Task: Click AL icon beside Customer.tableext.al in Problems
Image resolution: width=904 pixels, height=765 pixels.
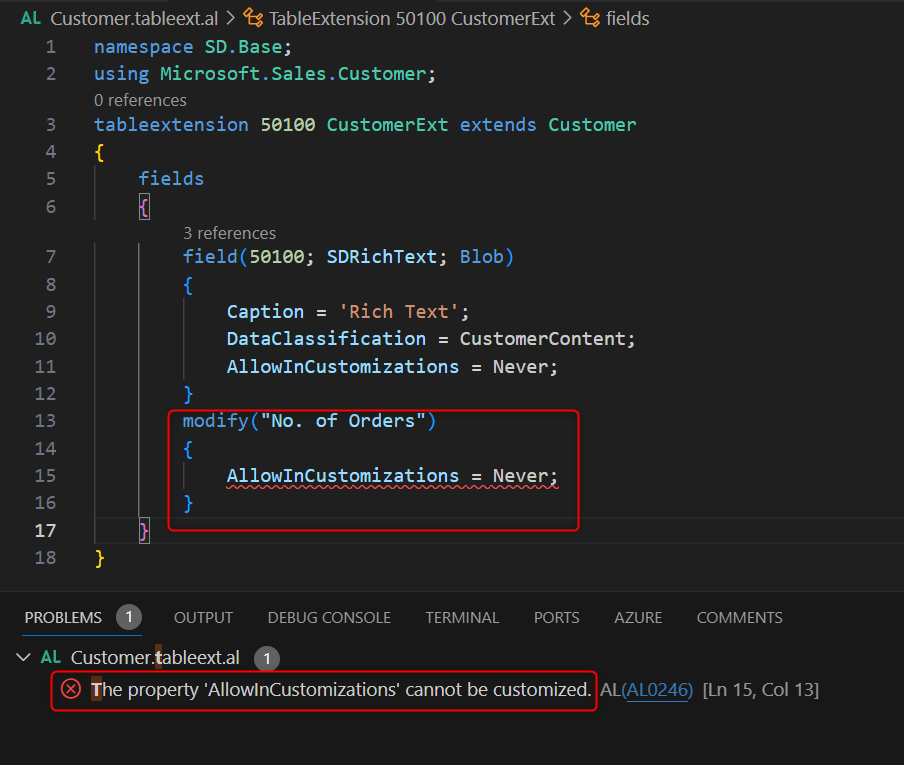Action: point(51,657)
